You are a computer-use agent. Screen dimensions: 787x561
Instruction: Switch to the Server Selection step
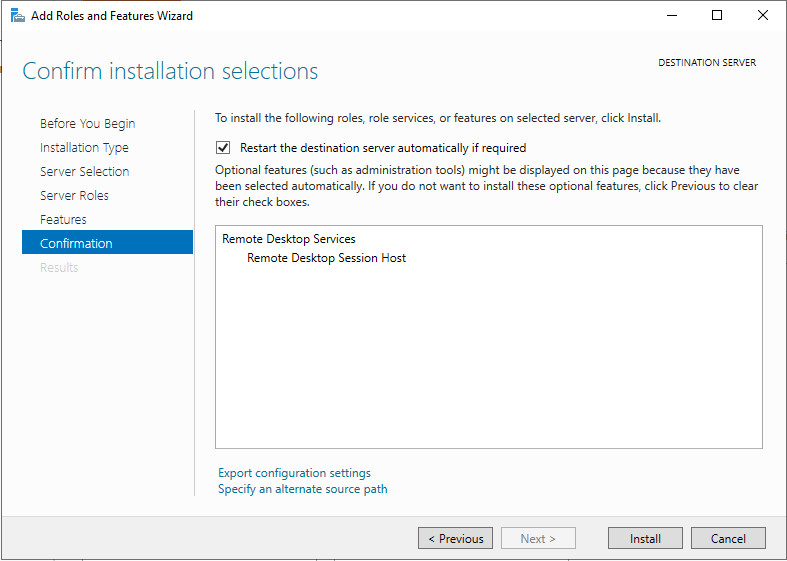(x=84, y=172)
